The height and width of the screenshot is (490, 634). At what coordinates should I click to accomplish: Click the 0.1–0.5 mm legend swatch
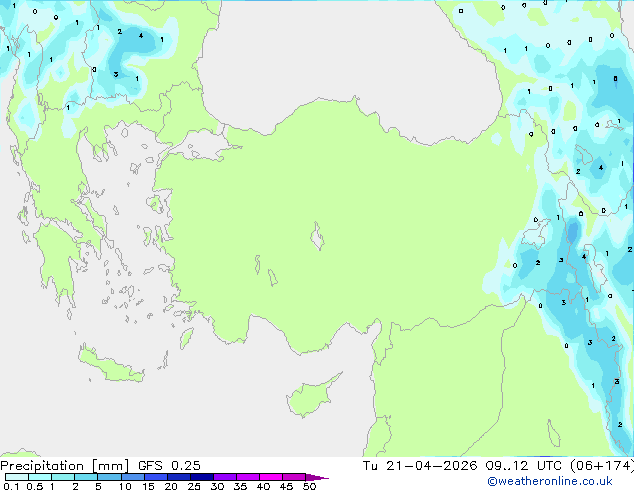(17, 477)
